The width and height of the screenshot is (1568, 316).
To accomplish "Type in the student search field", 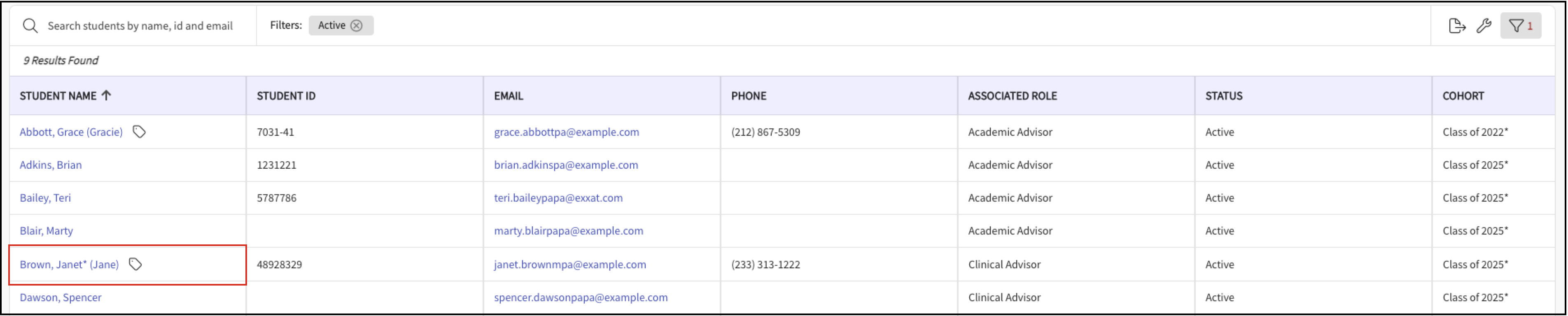I will click(x=140, y=26).
